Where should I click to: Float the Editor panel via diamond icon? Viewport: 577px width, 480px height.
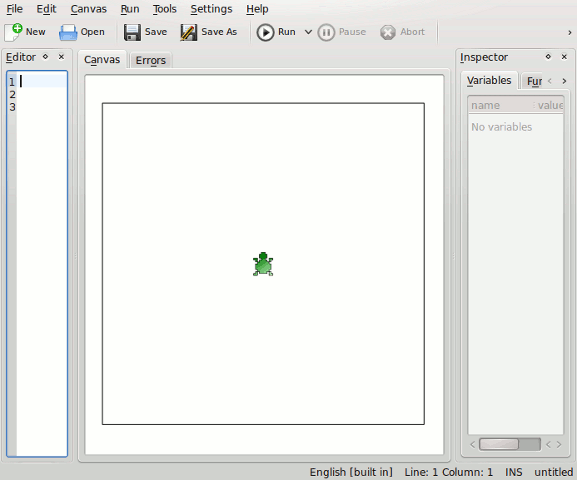point(45,57)
